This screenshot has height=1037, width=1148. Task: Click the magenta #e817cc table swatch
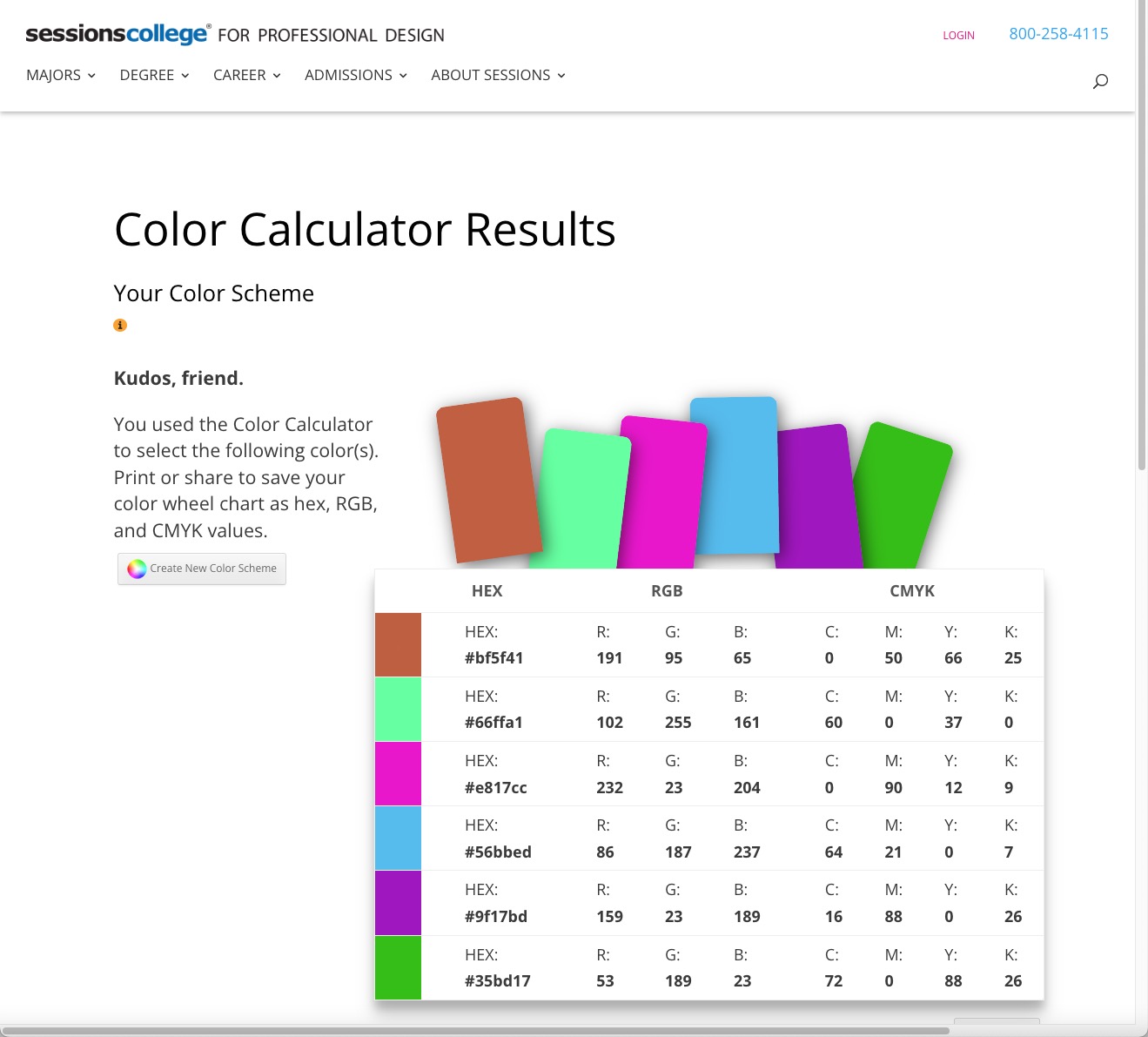click(398, 774)
